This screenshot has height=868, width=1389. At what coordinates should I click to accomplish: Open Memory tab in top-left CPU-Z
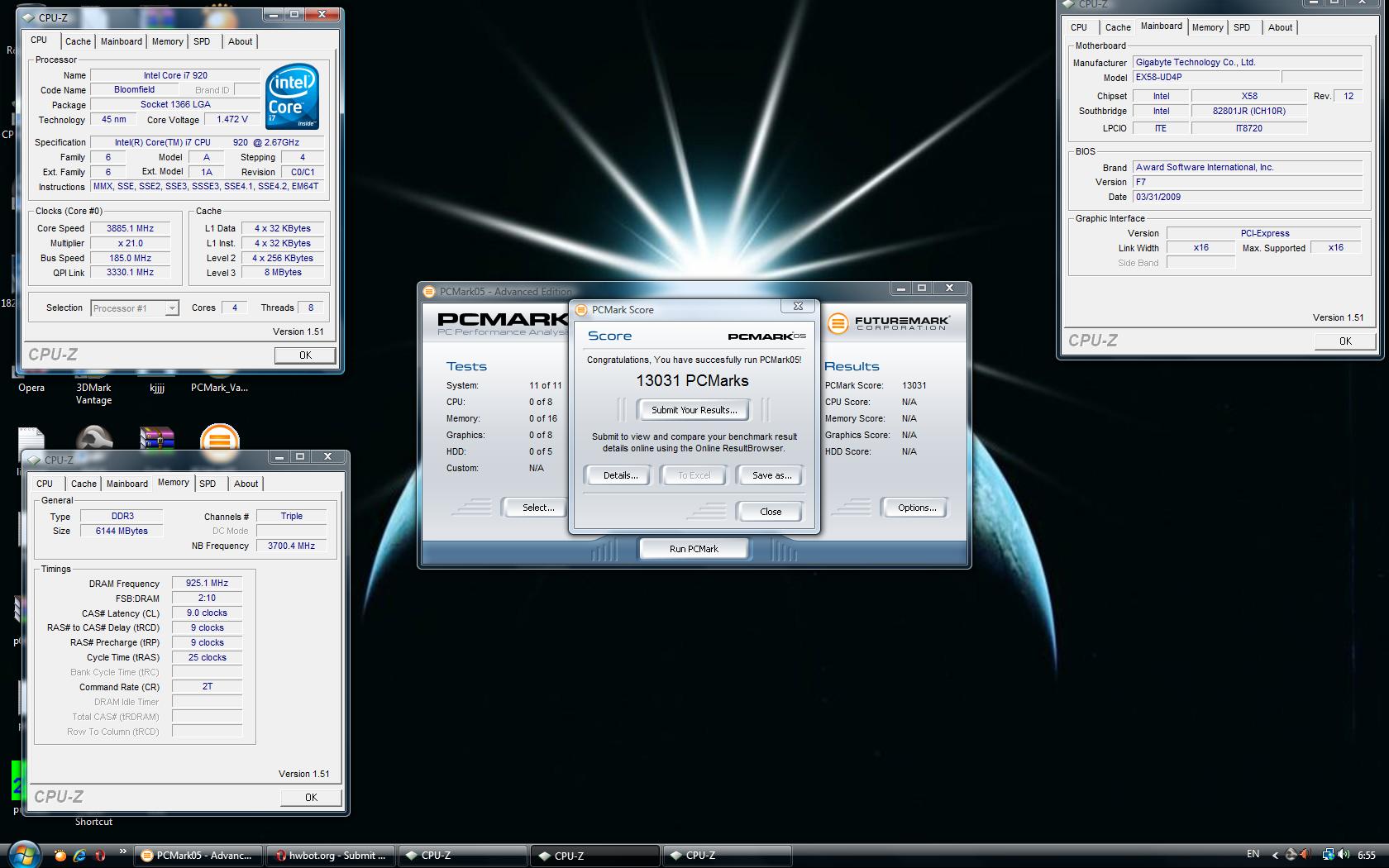(x=168, y=41)
